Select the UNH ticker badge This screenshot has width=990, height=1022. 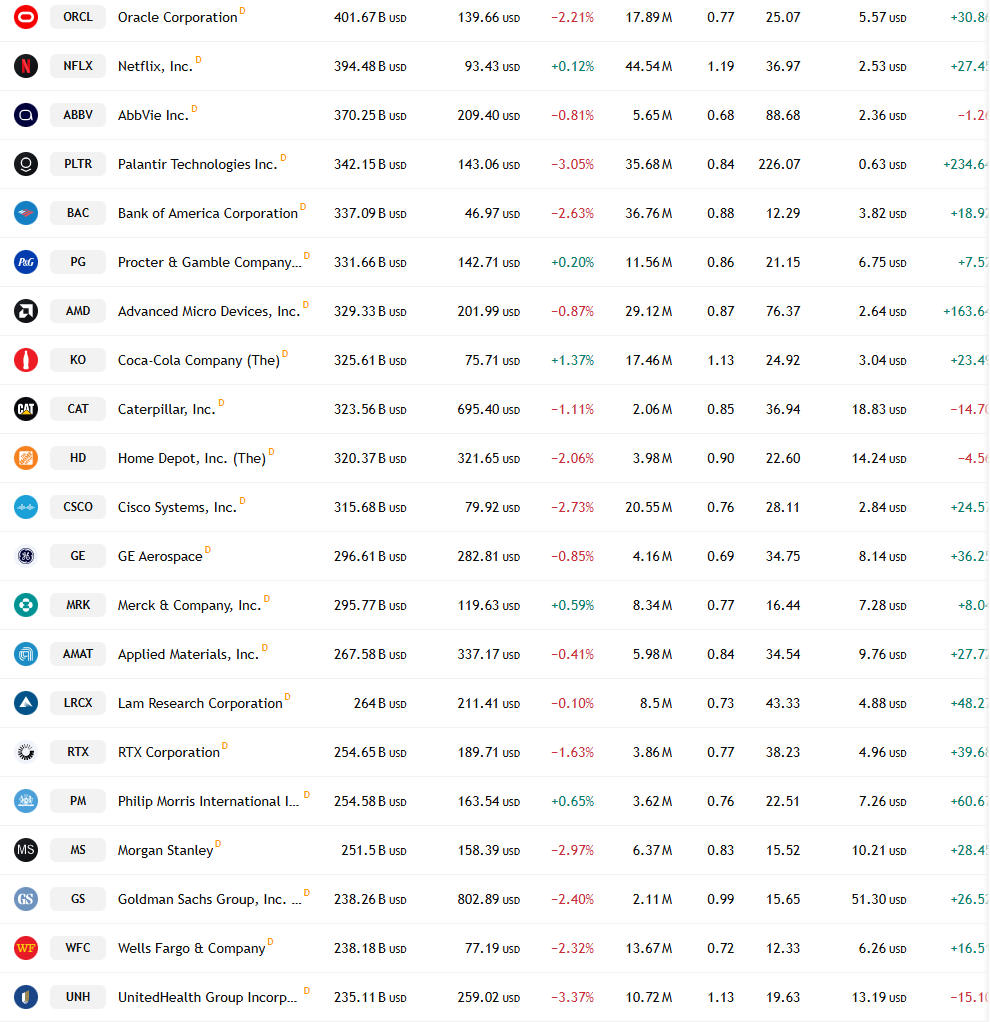[78, 997]
